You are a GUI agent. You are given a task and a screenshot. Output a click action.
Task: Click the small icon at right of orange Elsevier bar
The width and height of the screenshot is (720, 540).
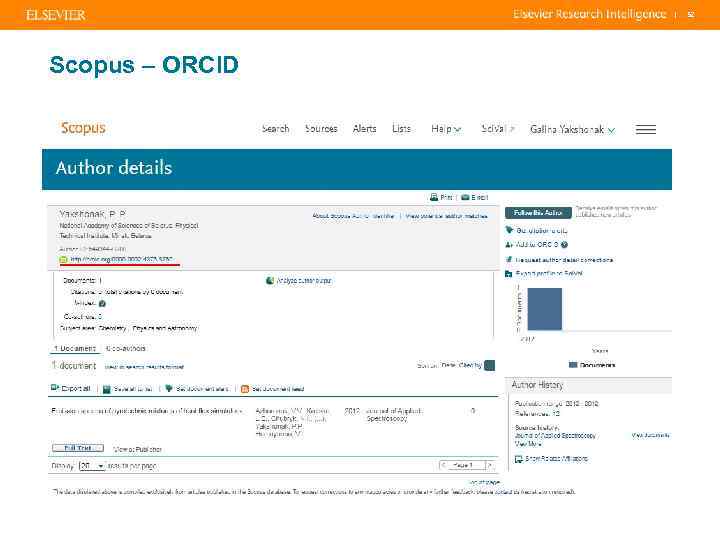click(691, 15)
